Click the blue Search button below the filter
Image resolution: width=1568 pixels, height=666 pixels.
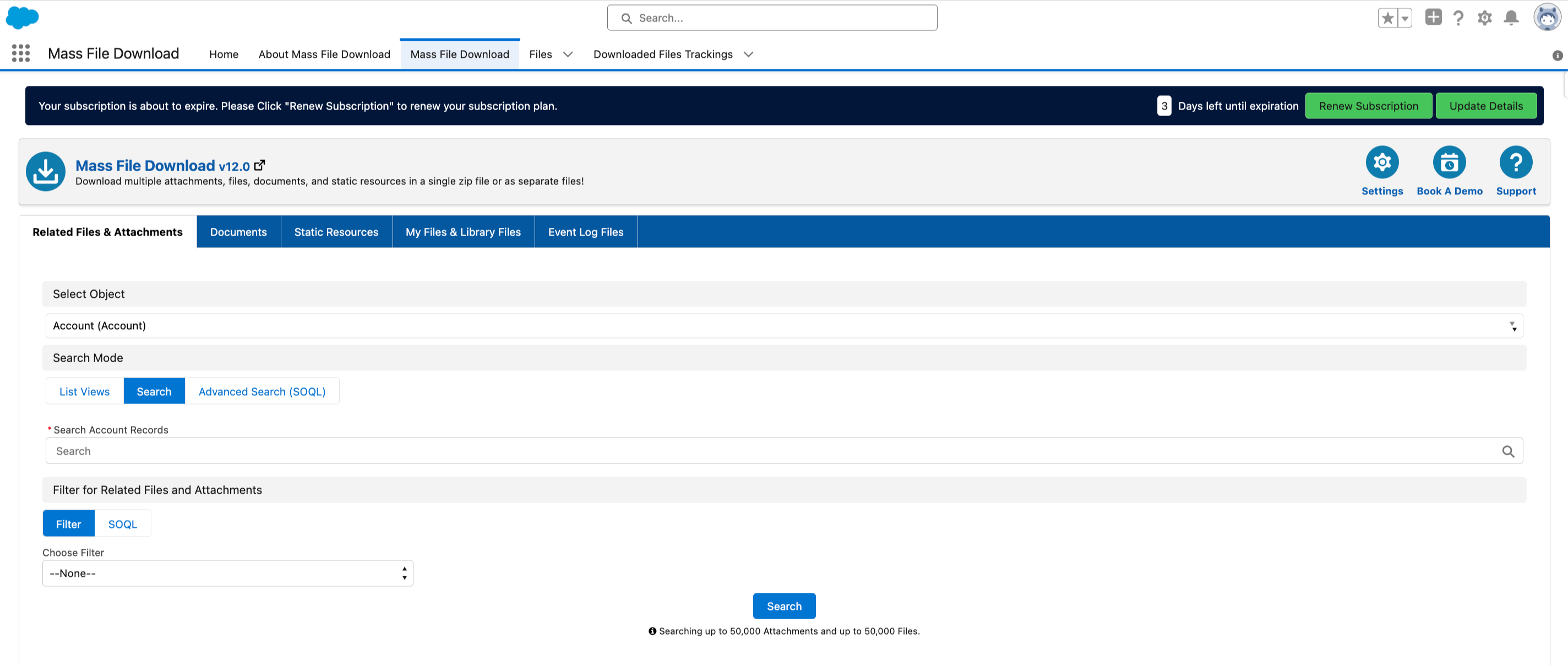coord(783,607)
